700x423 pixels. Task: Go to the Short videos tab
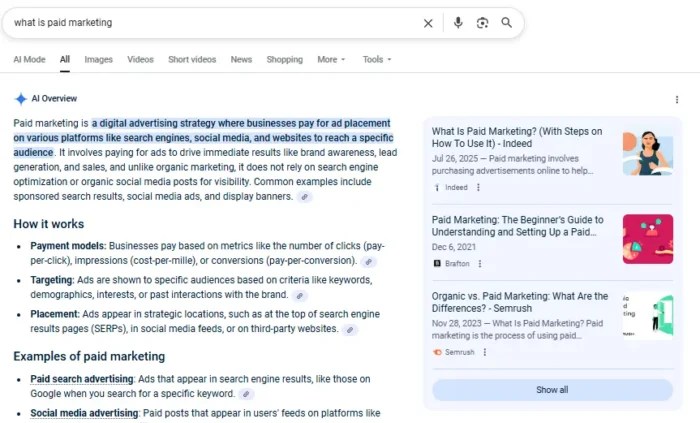192,59
